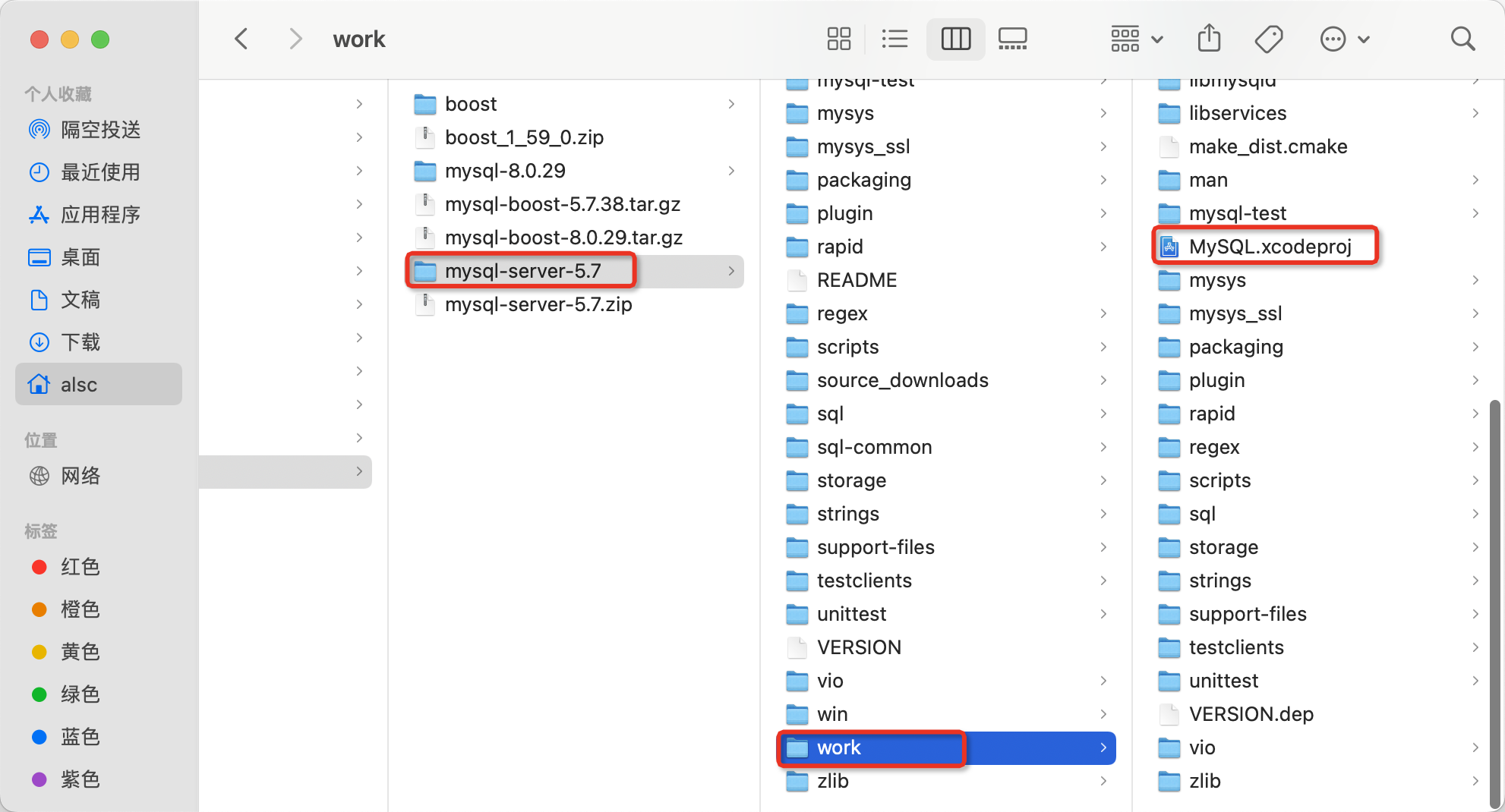Open 隔空投送 (AirDrop) in the sidebar
This screenshot has height=812, width=1505.
point(99,130)
